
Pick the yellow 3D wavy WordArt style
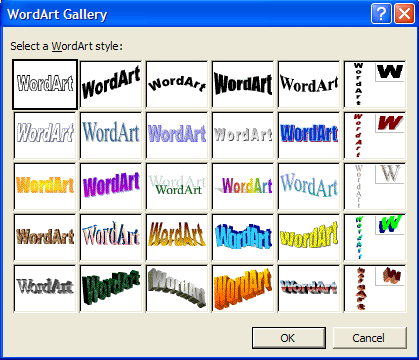309,237
